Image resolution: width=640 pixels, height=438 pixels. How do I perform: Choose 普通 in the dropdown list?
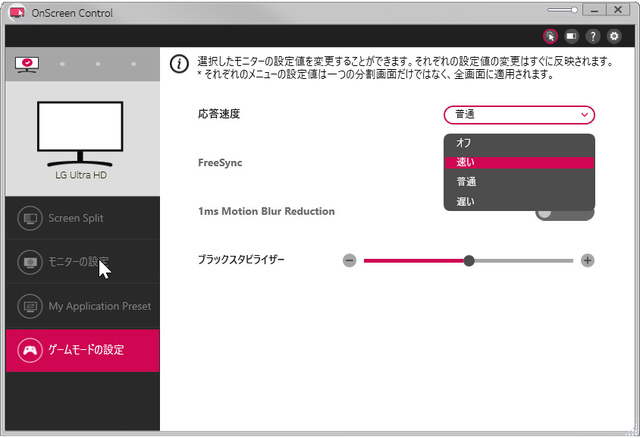click(519, 181)
